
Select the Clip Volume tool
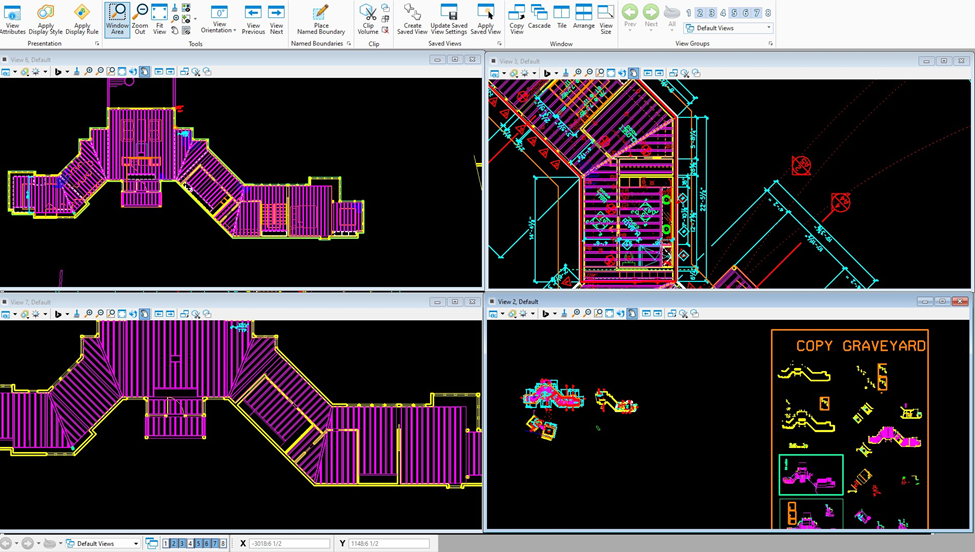point(368,18)
